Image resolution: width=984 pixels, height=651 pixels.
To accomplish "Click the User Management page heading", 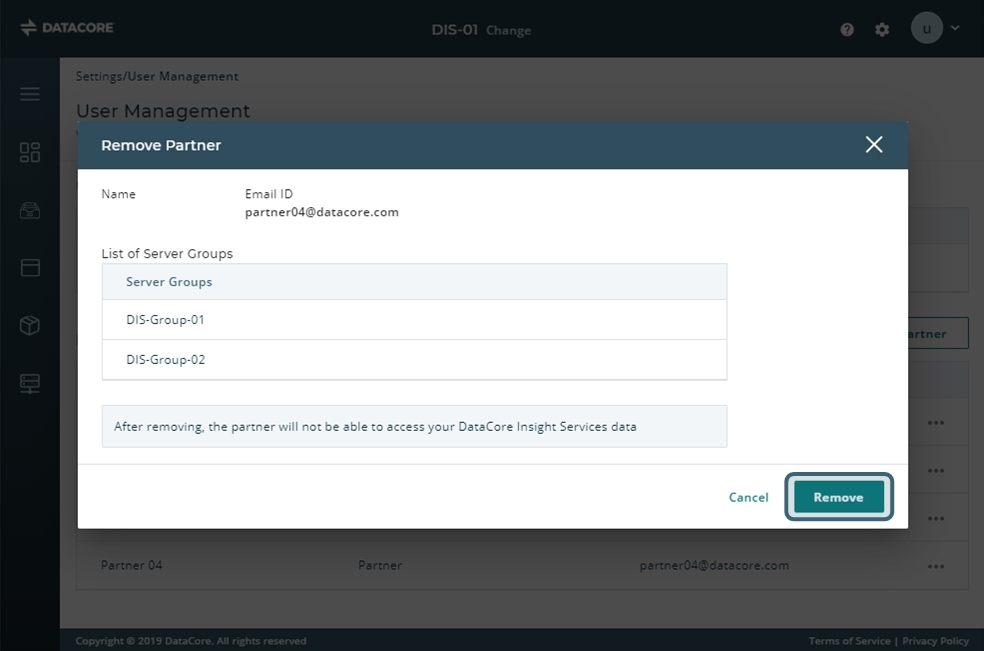I will (163, 110).
